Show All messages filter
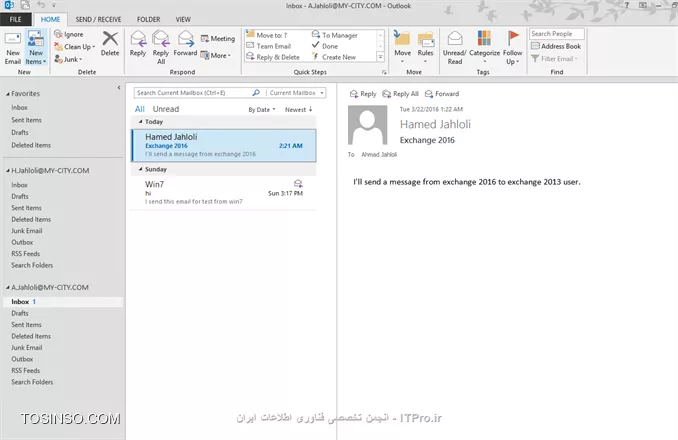 [x=140, y=109]
